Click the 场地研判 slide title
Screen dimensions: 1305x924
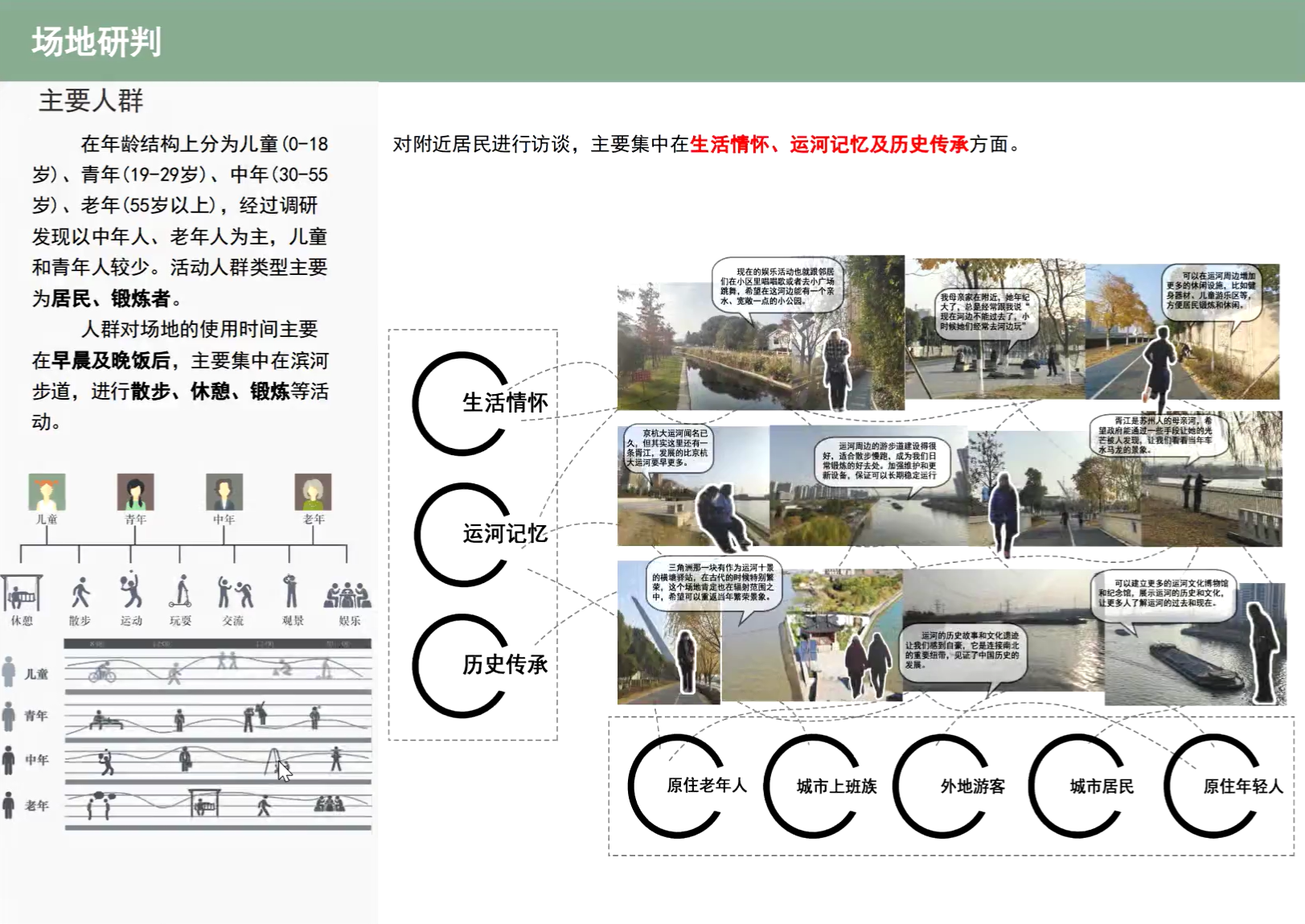tap(96, 42)
